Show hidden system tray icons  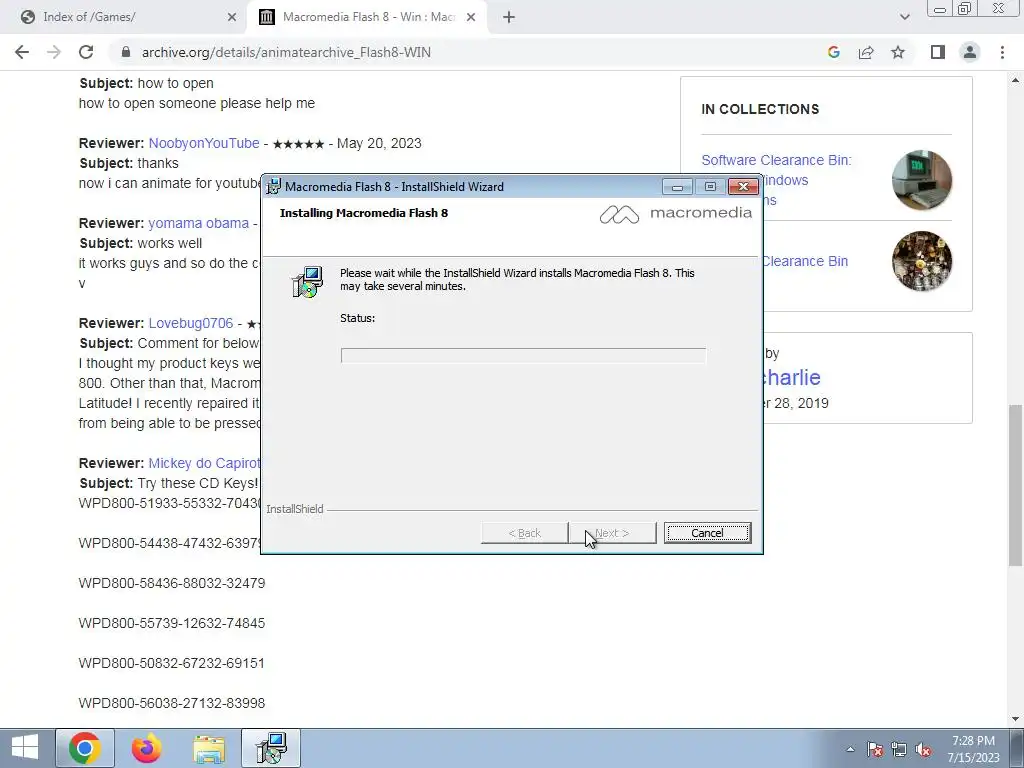click(x=850, y=749)
